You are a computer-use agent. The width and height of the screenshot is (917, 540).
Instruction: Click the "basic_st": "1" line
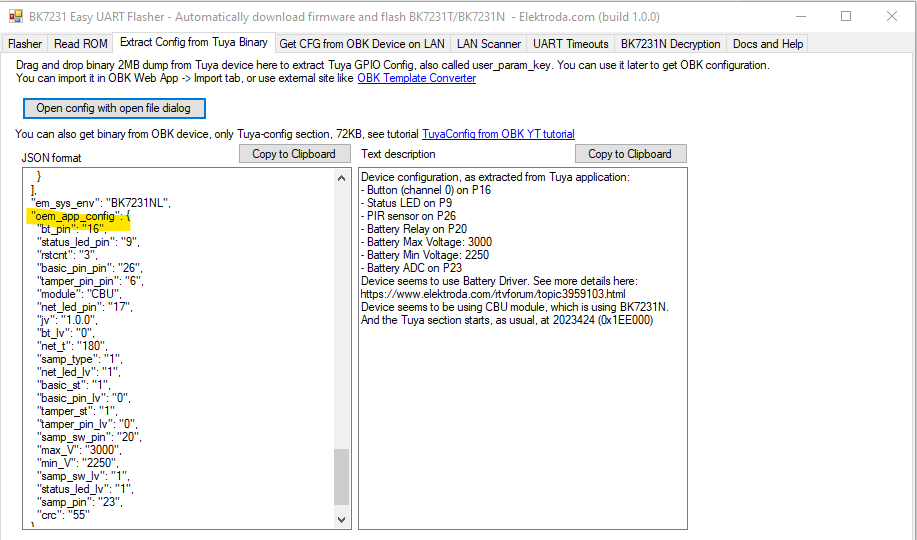point(74,385)
